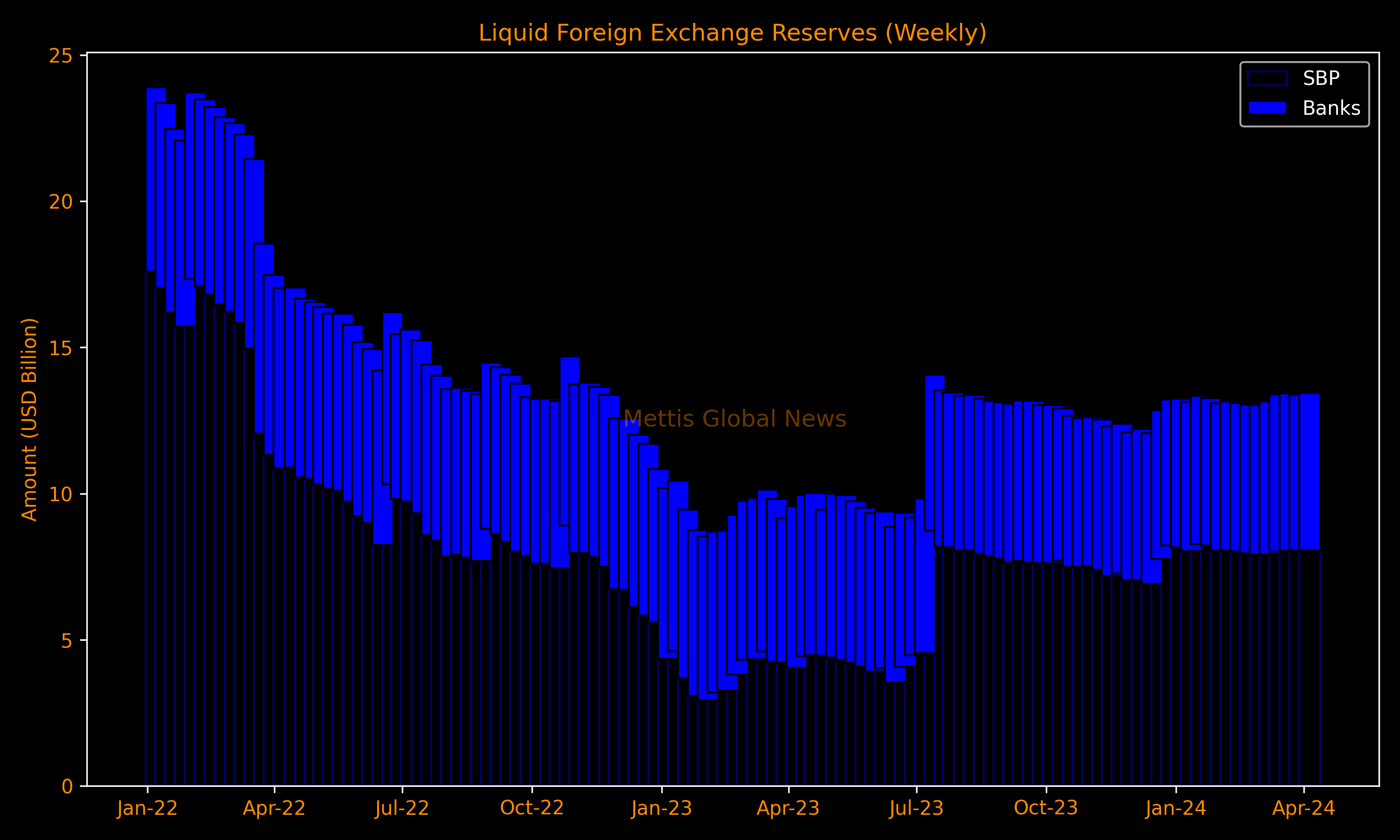
Task: Select the Apr-23 x-axis tick label
Action: pyautogui.click(x=788, y=808)
